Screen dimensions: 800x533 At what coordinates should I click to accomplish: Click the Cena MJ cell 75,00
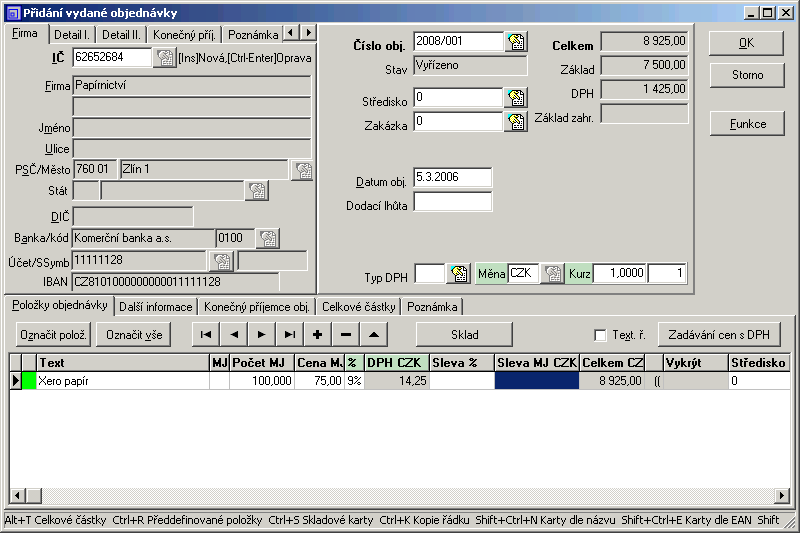coord(320,380)
